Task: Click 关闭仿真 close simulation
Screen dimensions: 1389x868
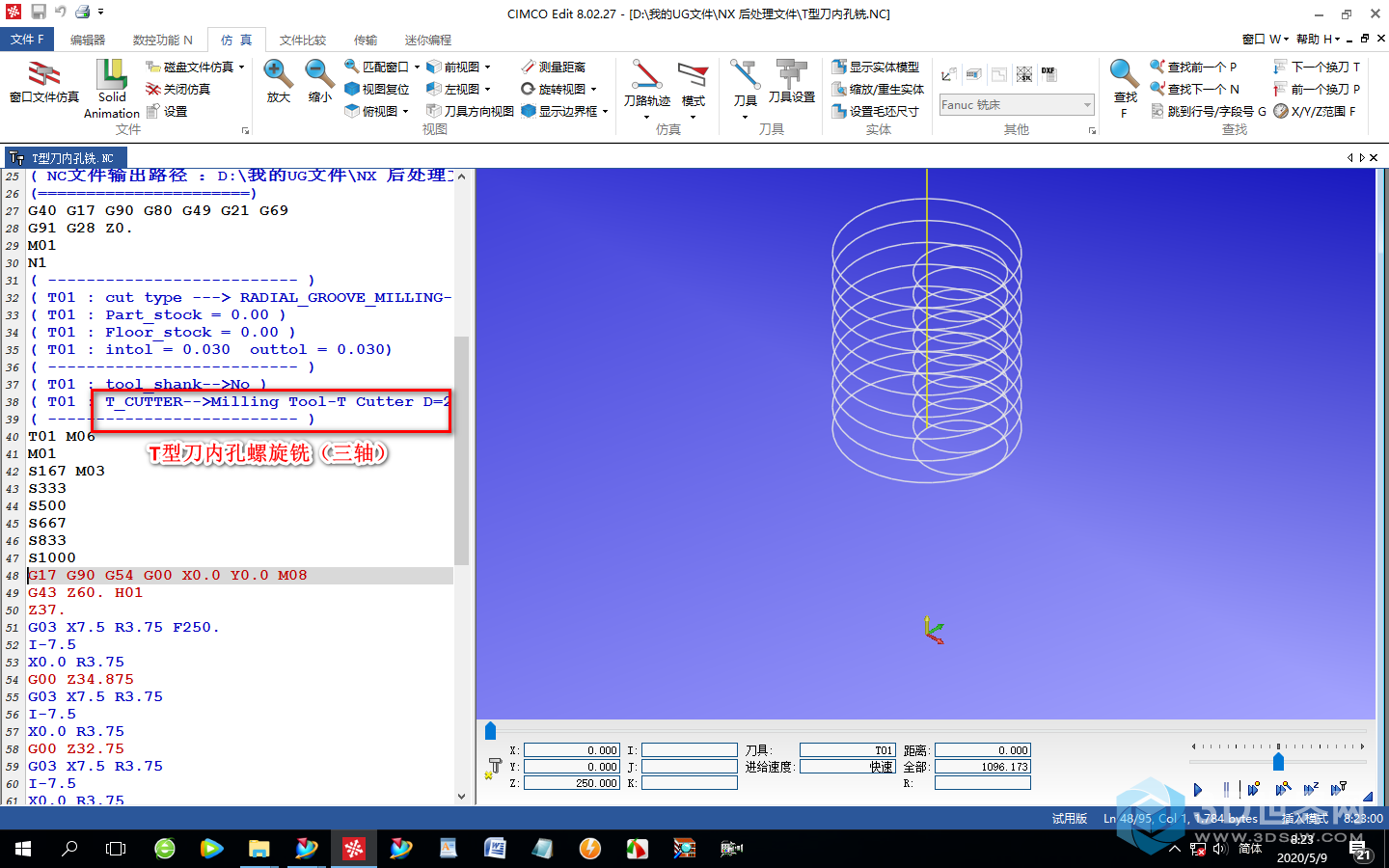Action: click(177, 89)
